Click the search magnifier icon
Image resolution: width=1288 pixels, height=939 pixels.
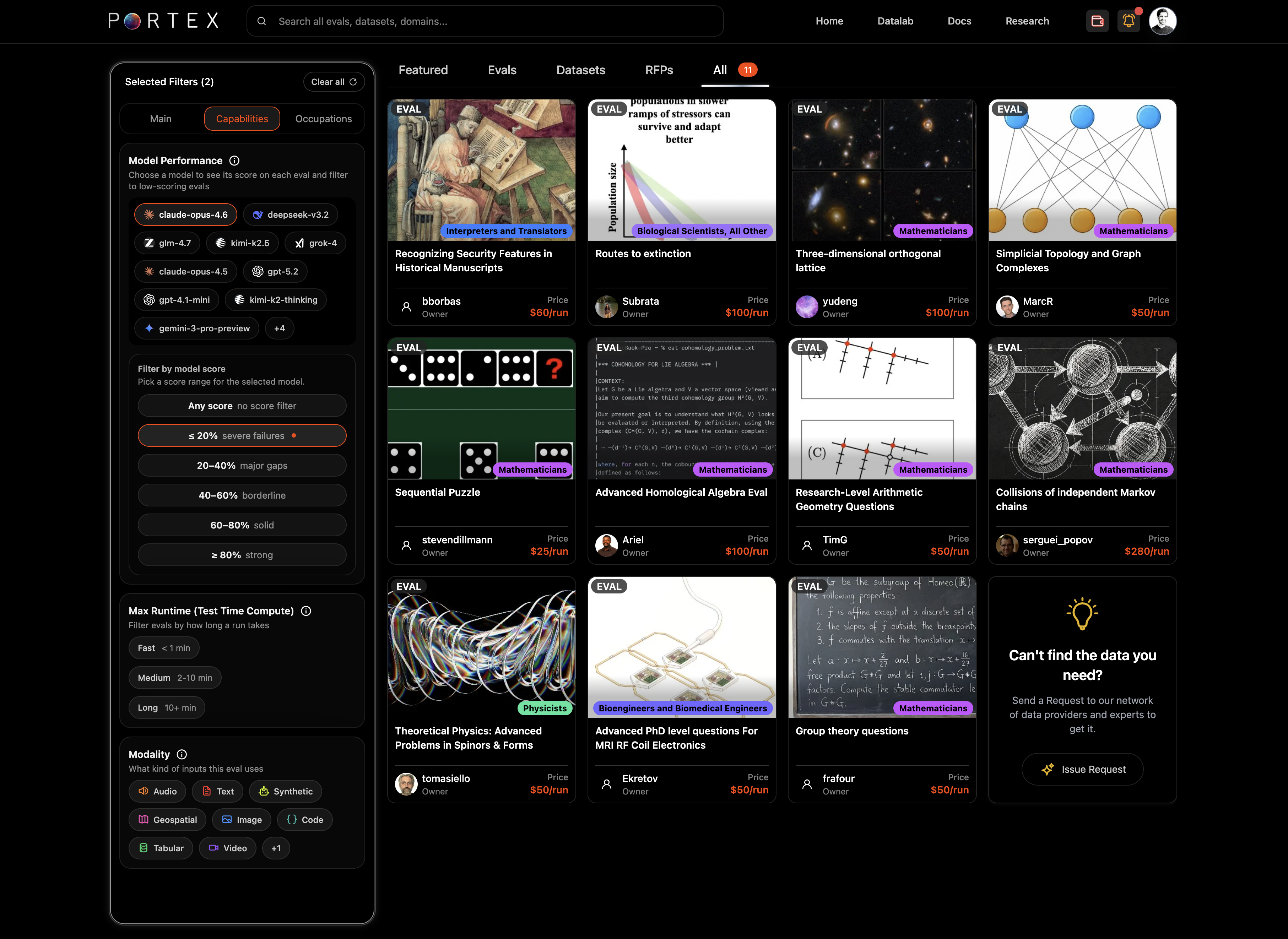point(261,21)
